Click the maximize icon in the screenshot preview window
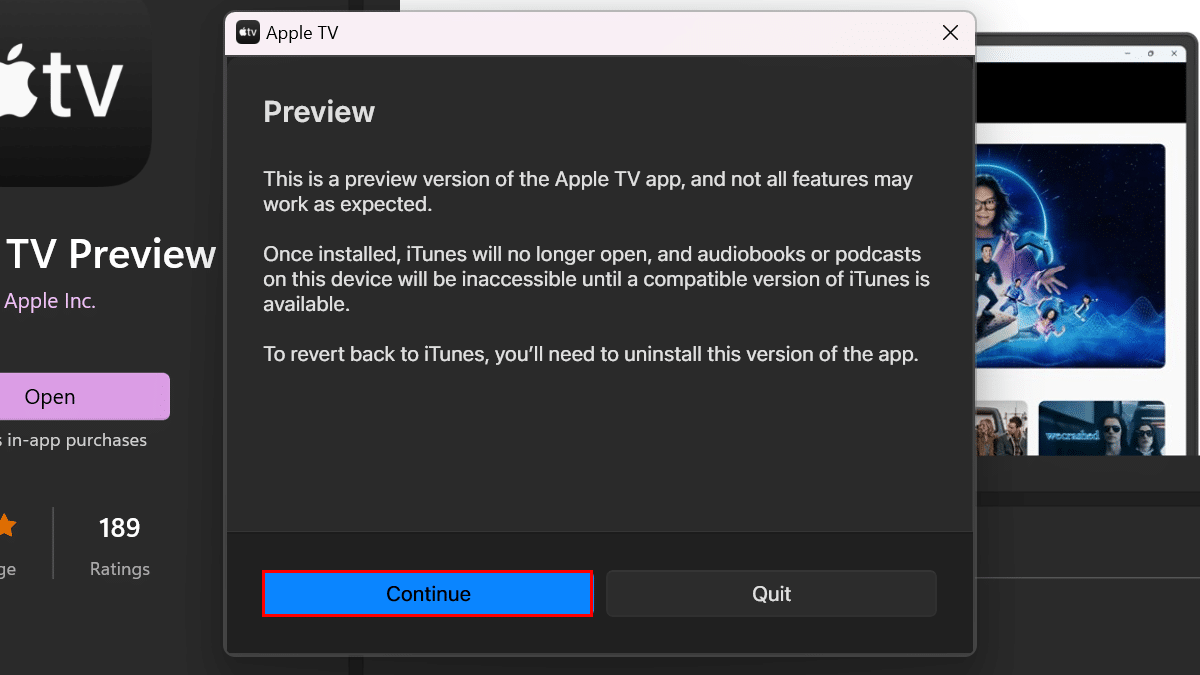Viewport: 1200px width, 675px height. pyautogui.click(x=1150, y=53)
